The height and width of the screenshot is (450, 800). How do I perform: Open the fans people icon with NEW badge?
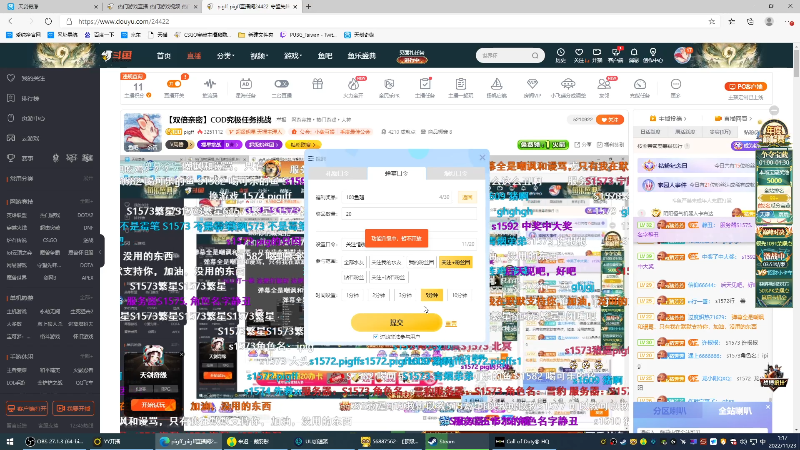point(604,84)
